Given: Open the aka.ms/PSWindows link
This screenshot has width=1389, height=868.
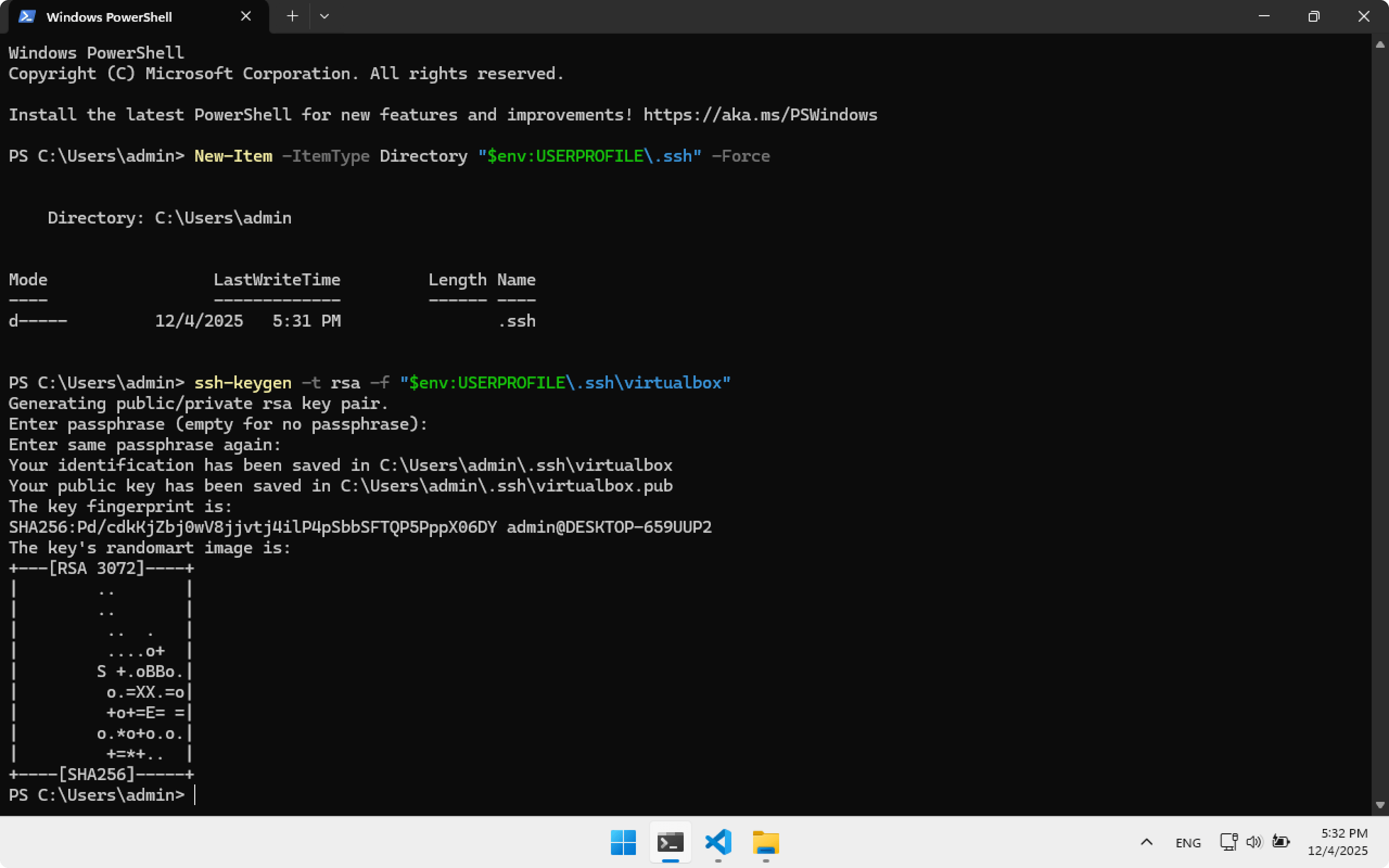Looking at the screenshot, I should 760,115.
